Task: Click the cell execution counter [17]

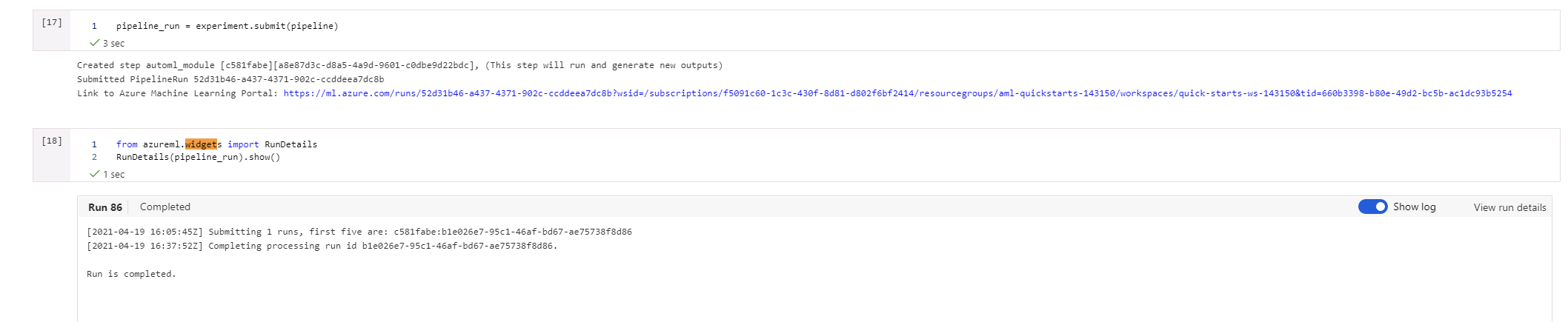Action: [x=52, y=22]
